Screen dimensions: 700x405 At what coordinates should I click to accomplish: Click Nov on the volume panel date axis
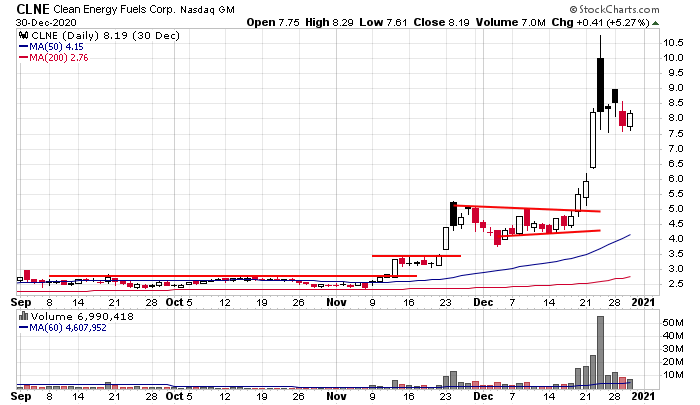[336, 397]
